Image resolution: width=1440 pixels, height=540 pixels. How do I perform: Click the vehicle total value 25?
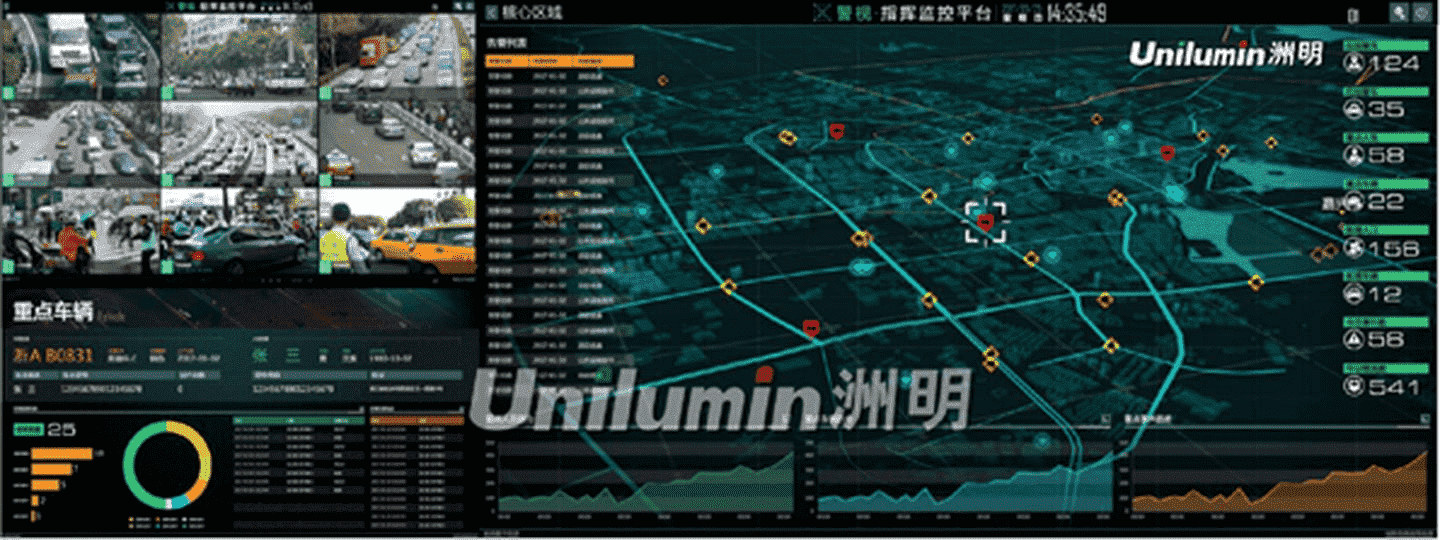point(62,430)
